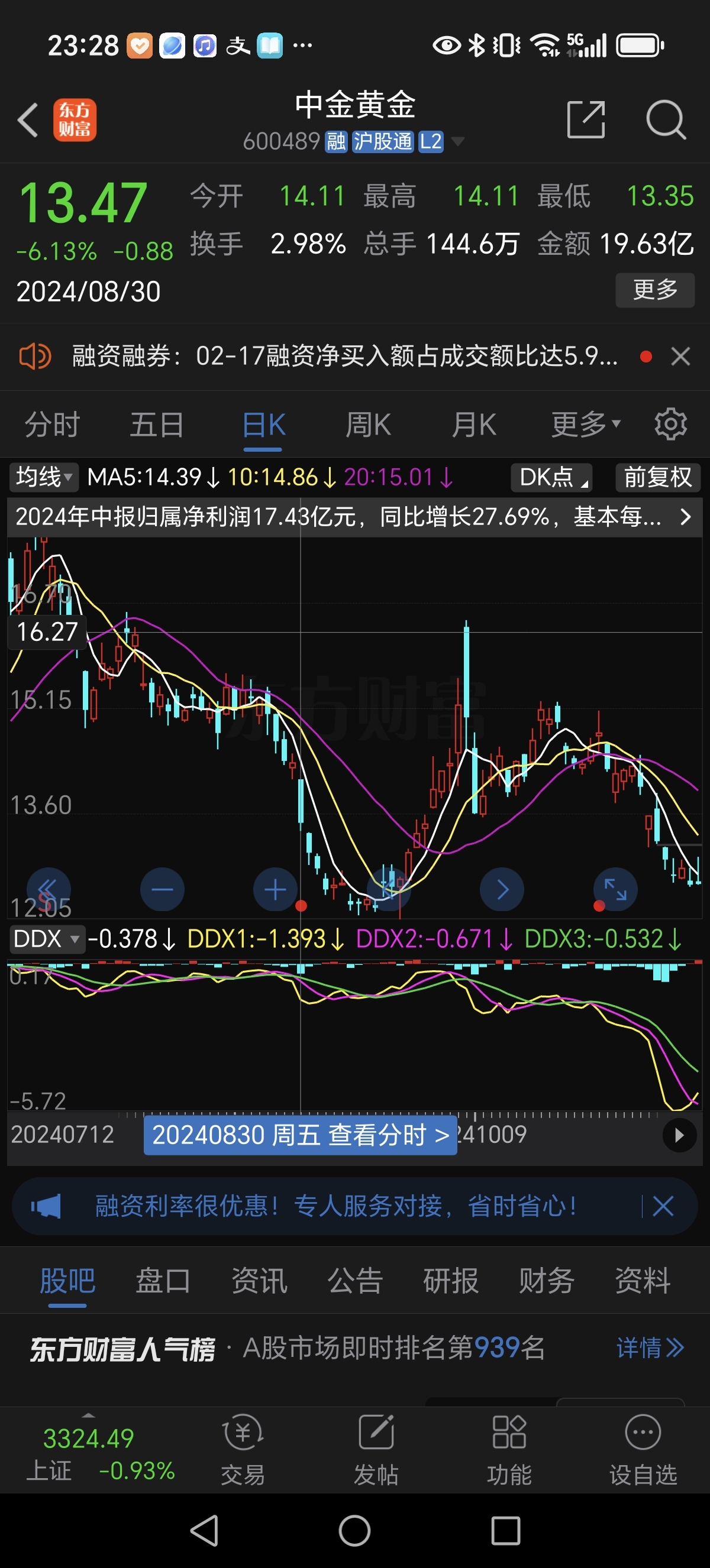The height and width of the screenshot is (1568, 710).
Task: Select the 股吧 tab
Action: [67, 1280]
